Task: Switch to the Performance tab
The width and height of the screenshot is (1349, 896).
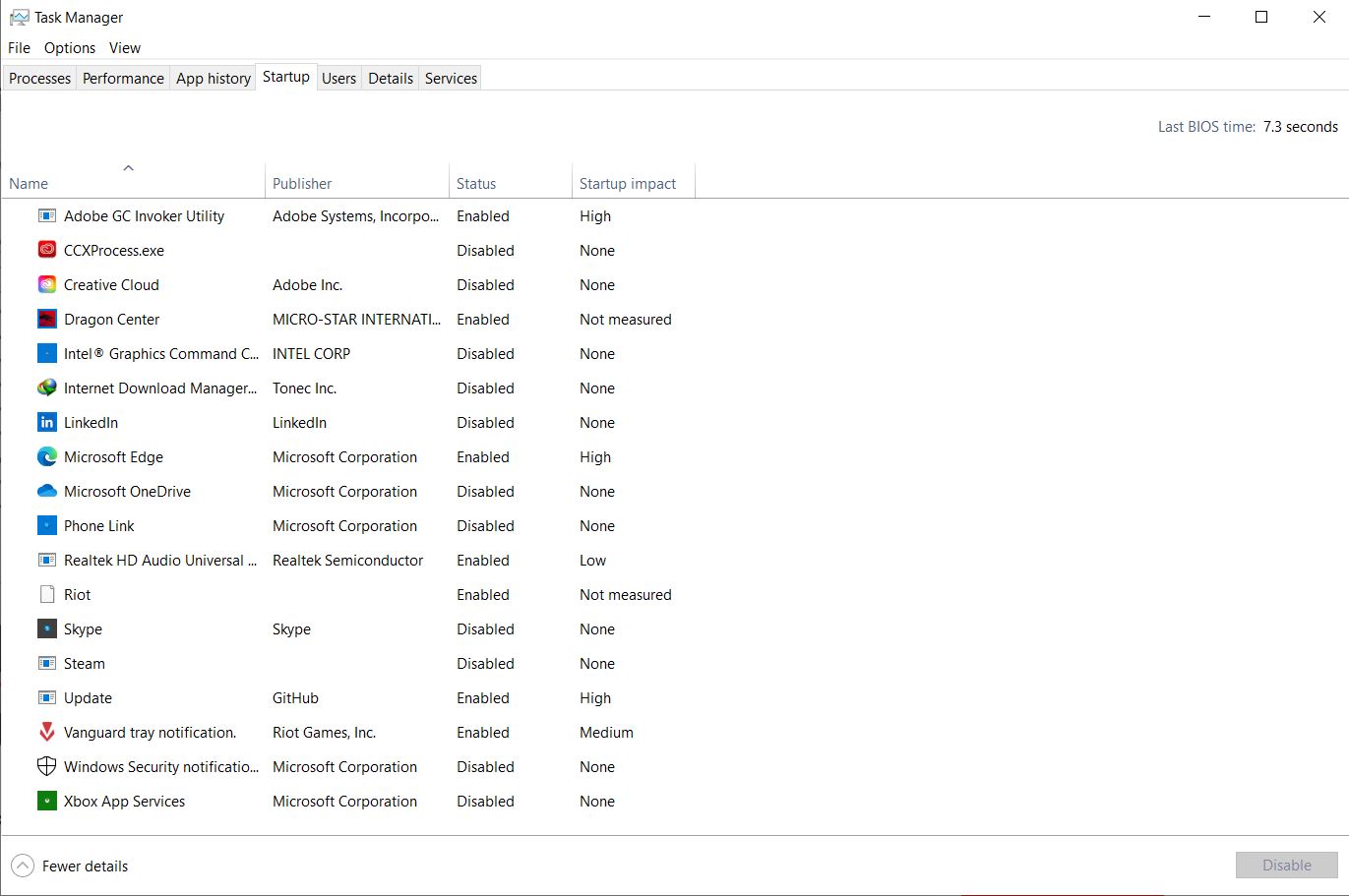Action: click(123, 78)
